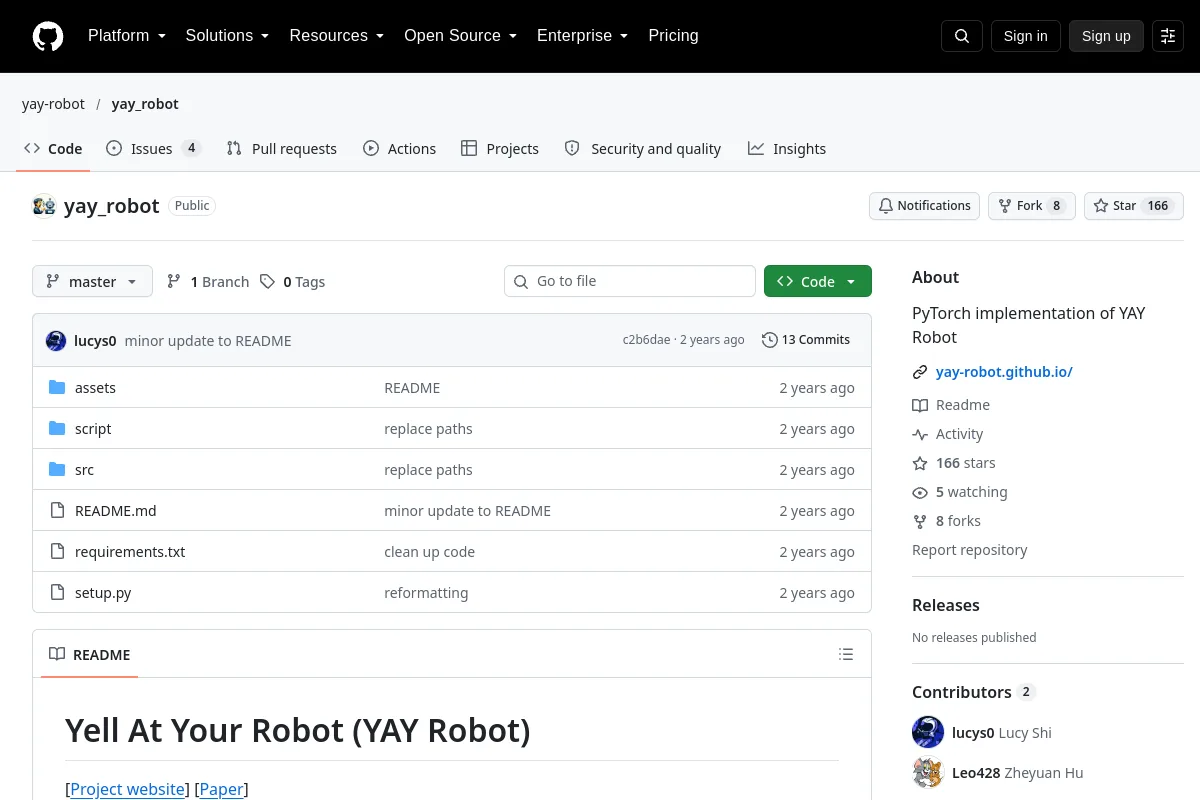
Task: Click Report repository link
Action: (969, 550)
